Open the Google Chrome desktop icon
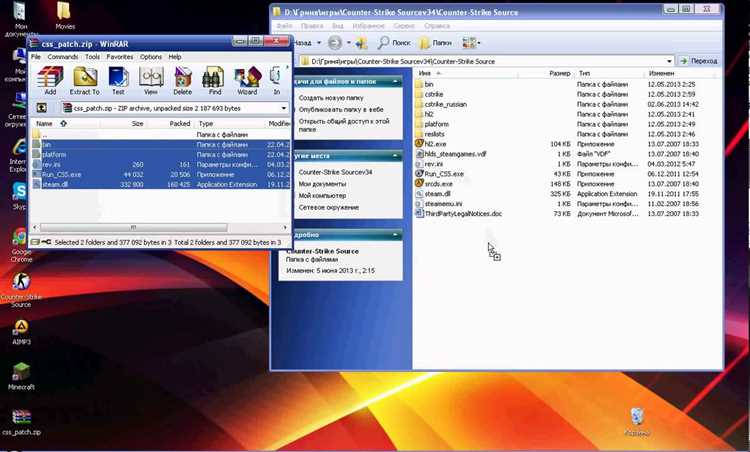The height and width of the screenshot is (452, 750). pos(21,245)
